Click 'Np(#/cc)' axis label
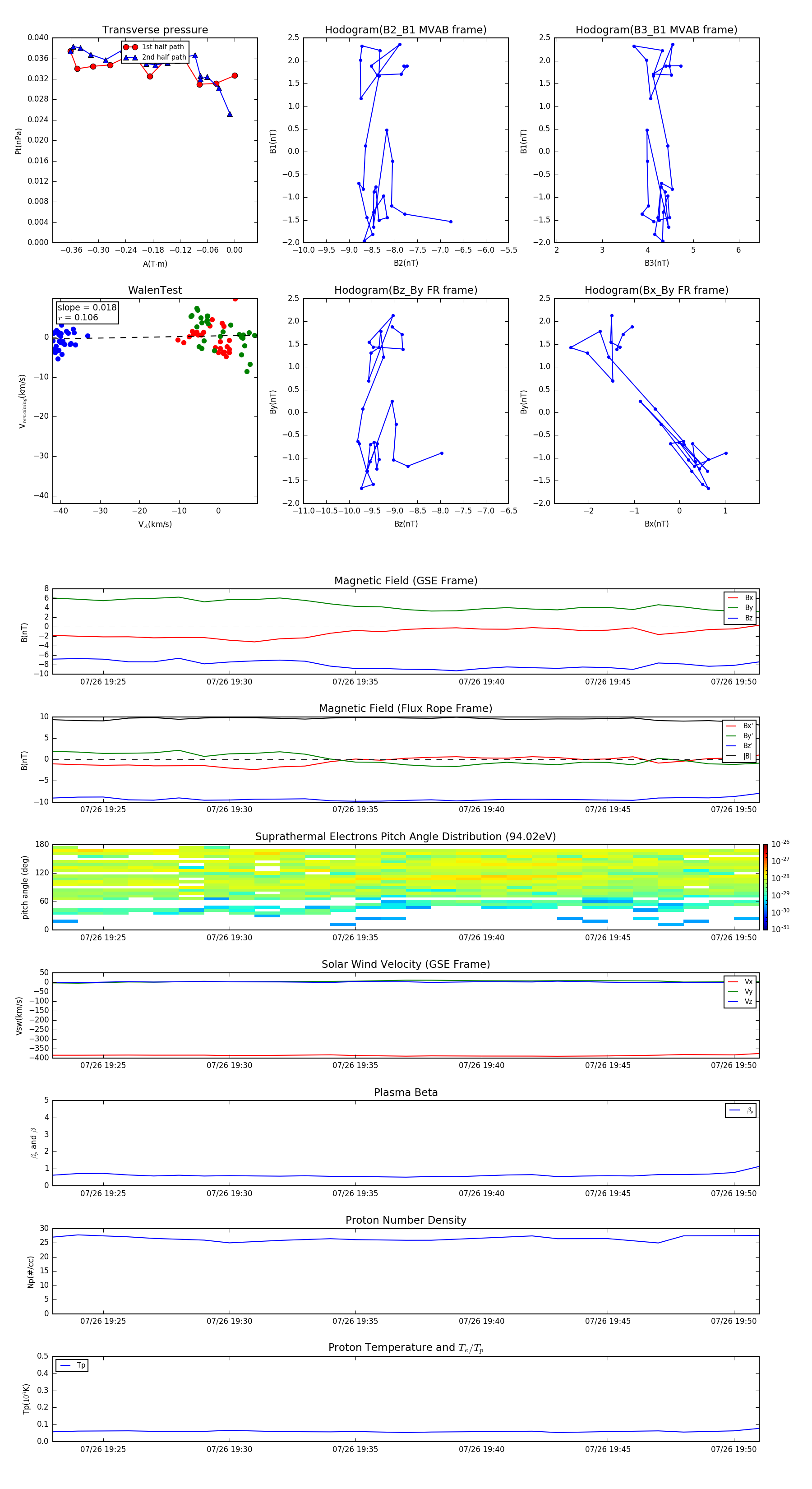This screenshot has height=1489, width=812. (x=31, y=1272)
